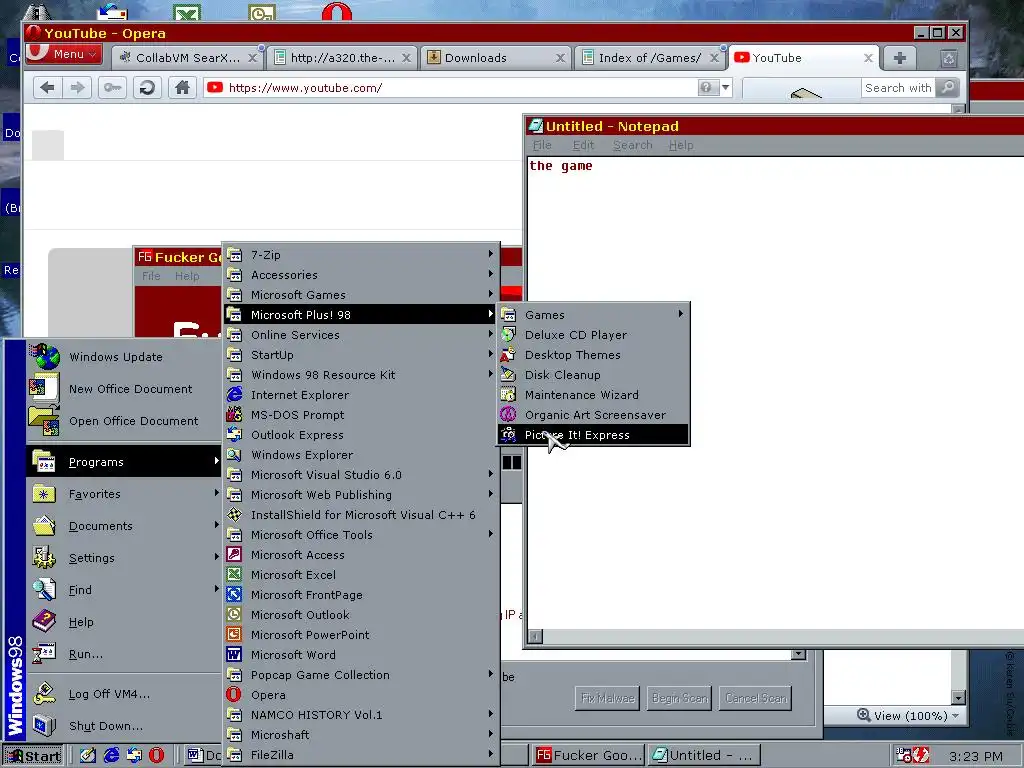Viewport: 1024px width, 768px height.
Task: Click the Opera reload page icon
Action: pyautogui.click(x=147, y=88)
